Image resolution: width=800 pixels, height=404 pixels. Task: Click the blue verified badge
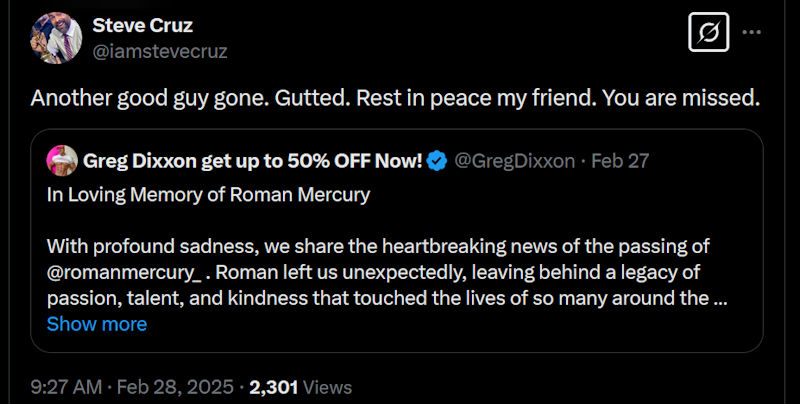[437, 161]
